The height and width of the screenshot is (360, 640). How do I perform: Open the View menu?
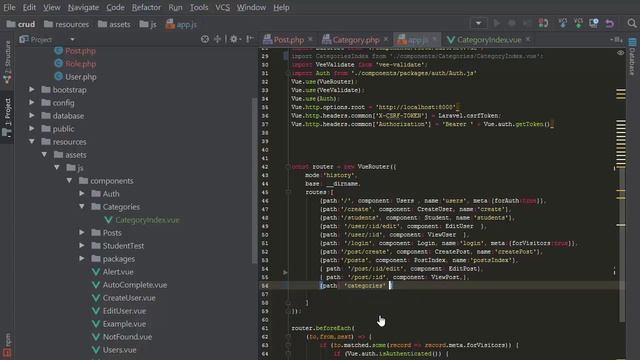coord(51,7)
